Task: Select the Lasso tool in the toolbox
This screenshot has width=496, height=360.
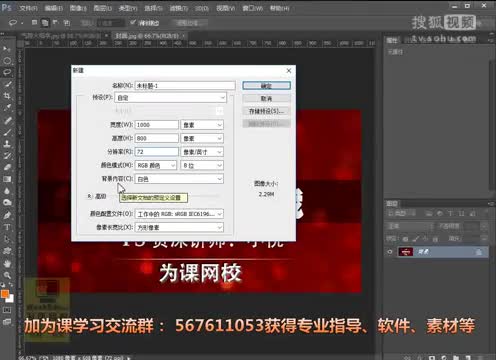Action: (x=7, y=72)
